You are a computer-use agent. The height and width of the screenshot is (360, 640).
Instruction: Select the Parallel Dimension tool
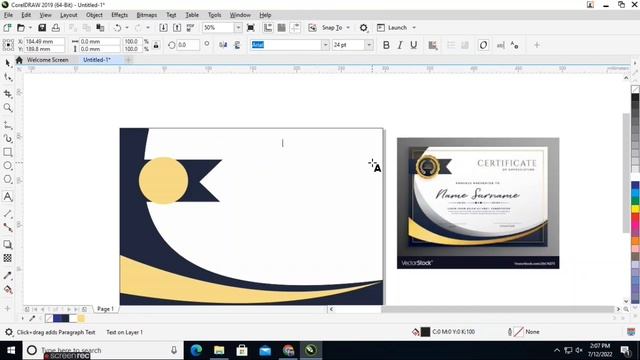[8, 213]
